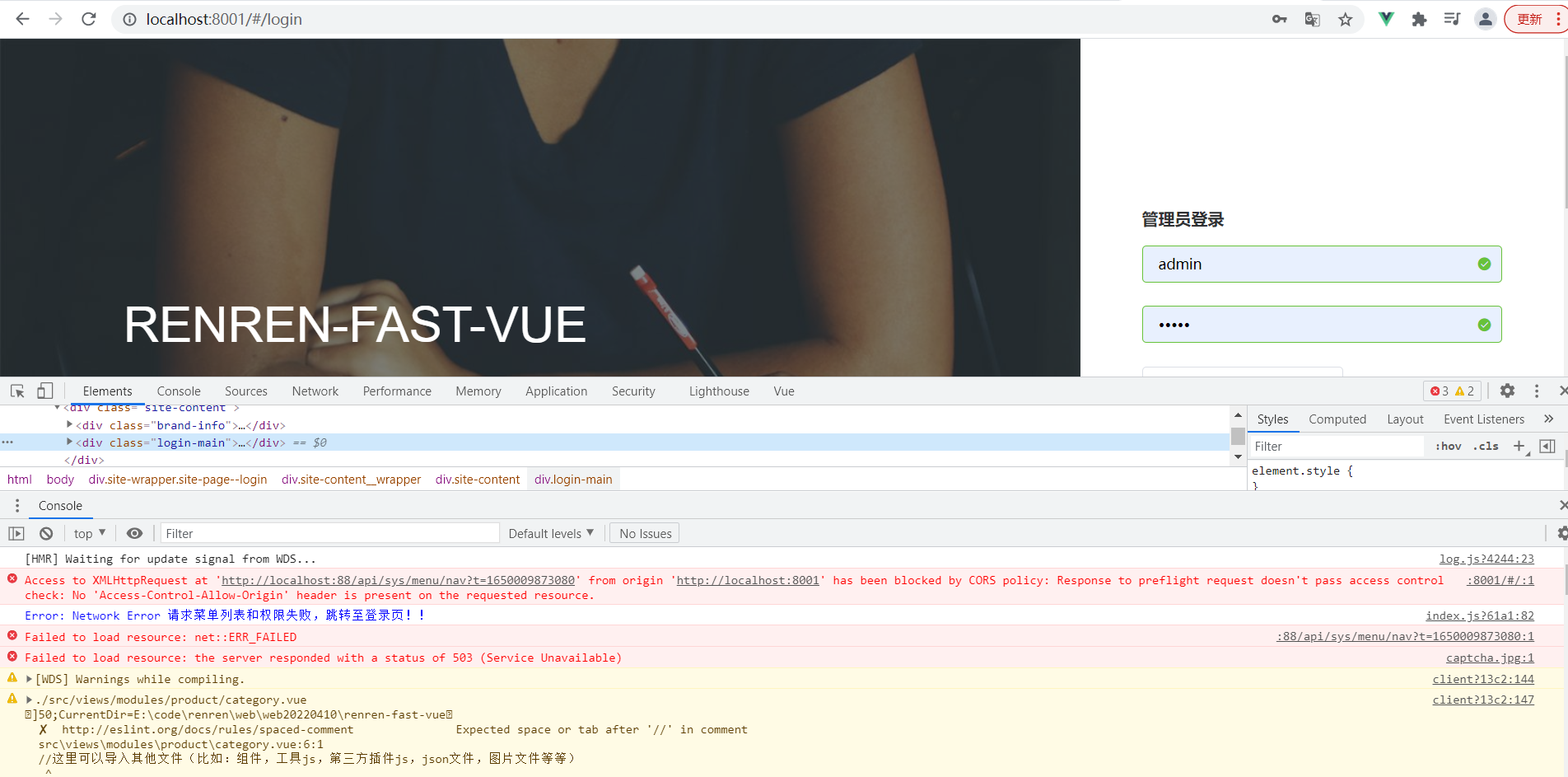Open the index.js?61a1:82 source link
The width and height of the screenshot is (1568, 777).
(1480, 616)
